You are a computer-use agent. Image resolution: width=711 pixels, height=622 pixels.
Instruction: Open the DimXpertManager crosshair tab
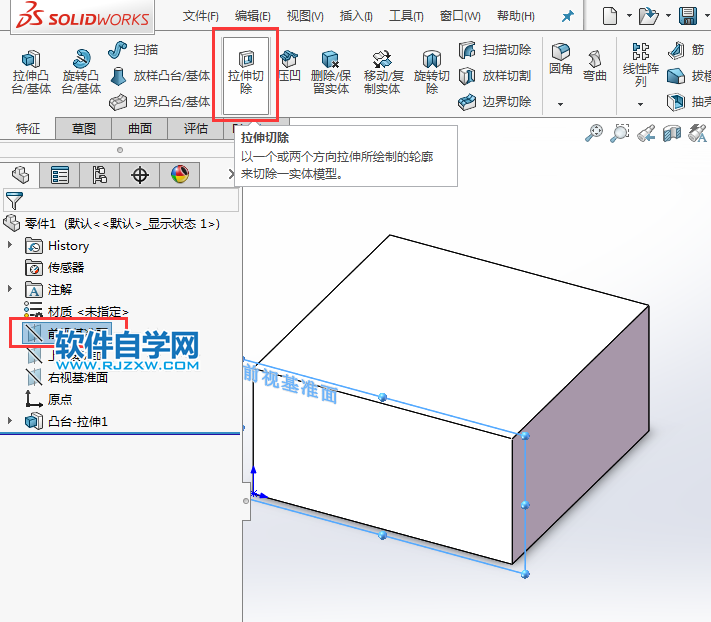point(140,175)
